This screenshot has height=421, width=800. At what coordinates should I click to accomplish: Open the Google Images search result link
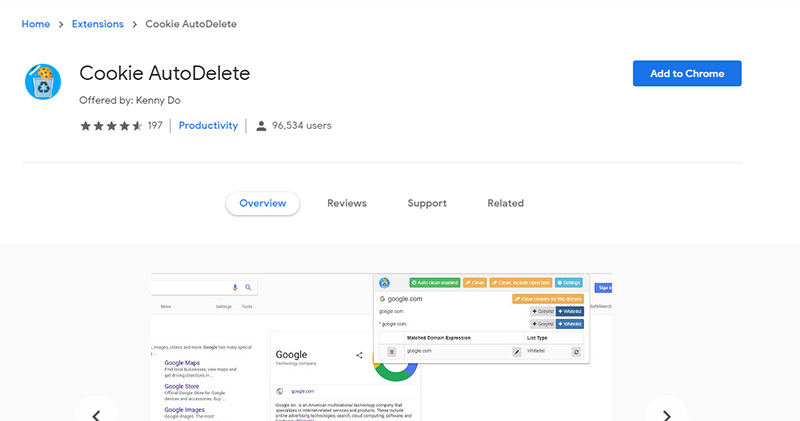184,410
